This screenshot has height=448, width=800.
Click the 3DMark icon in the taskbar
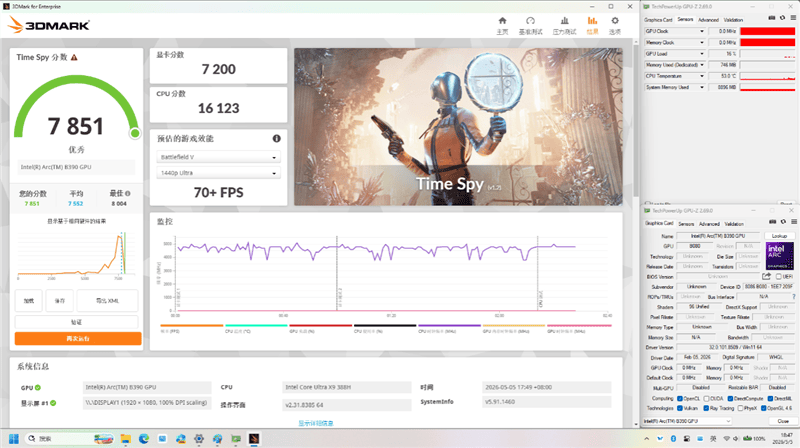254,439
